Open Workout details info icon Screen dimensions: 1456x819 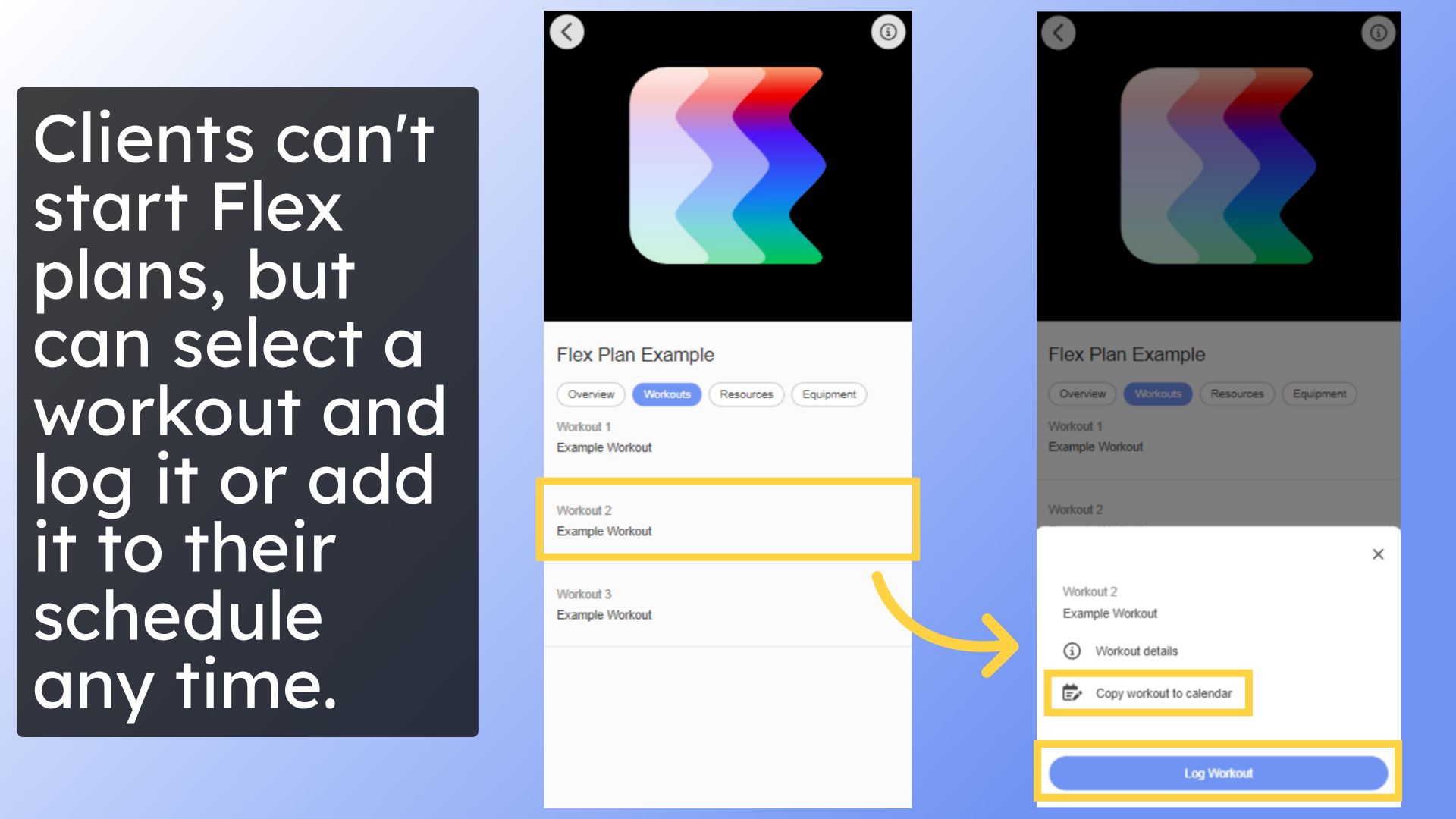click(1070, 650)
